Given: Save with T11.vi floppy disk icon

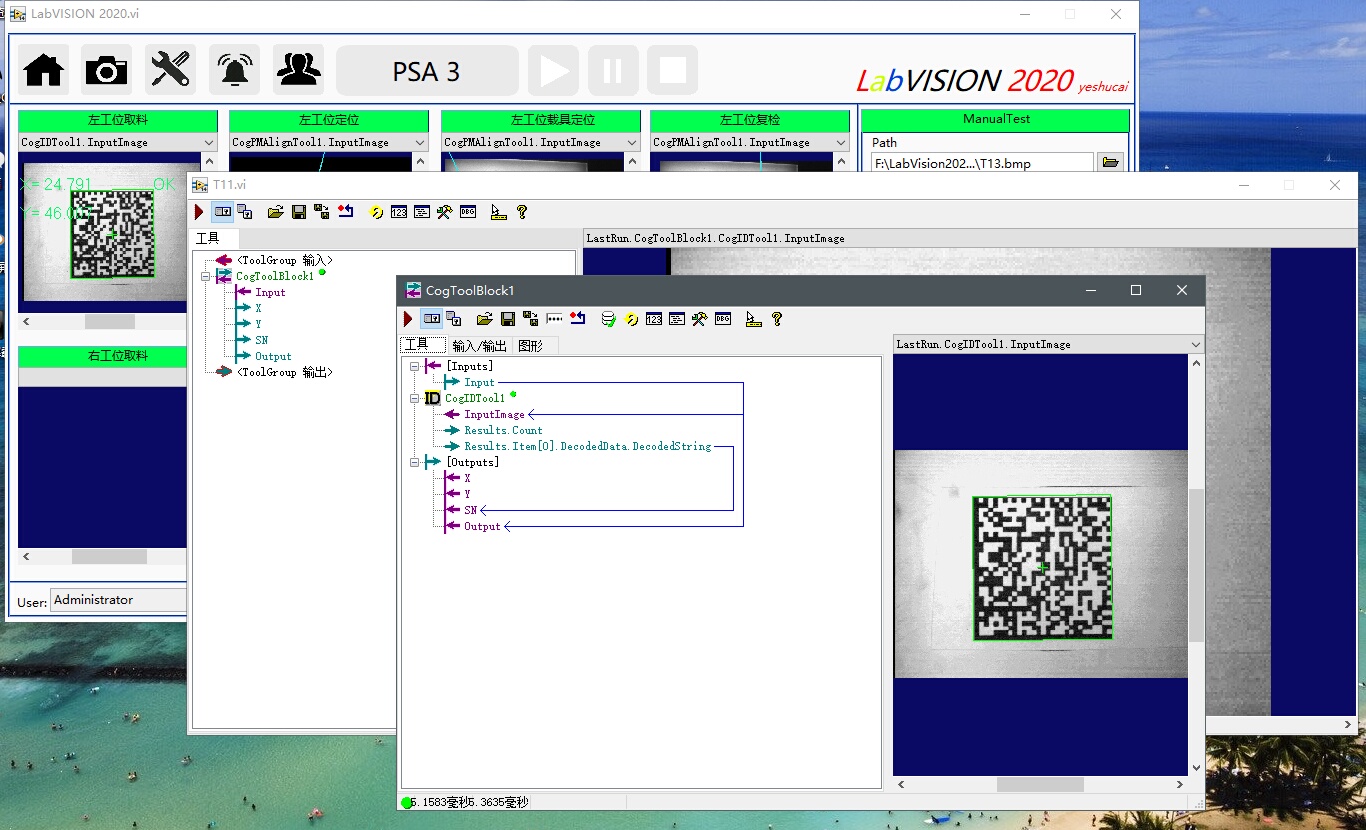Looking at the screenshot, I should (x=299, y=212).
